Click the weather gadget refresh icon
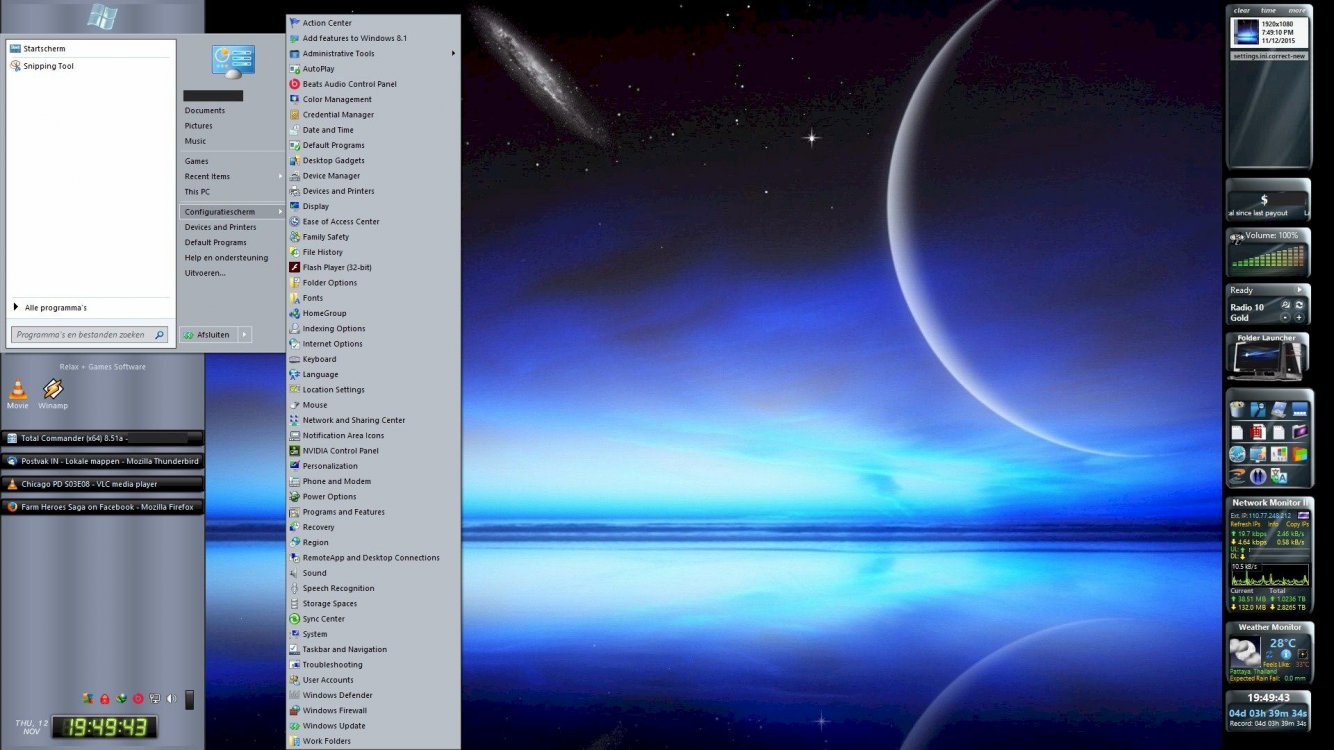The width and height of the screenshot is (1334, 750). click(x=1270, y=655)
